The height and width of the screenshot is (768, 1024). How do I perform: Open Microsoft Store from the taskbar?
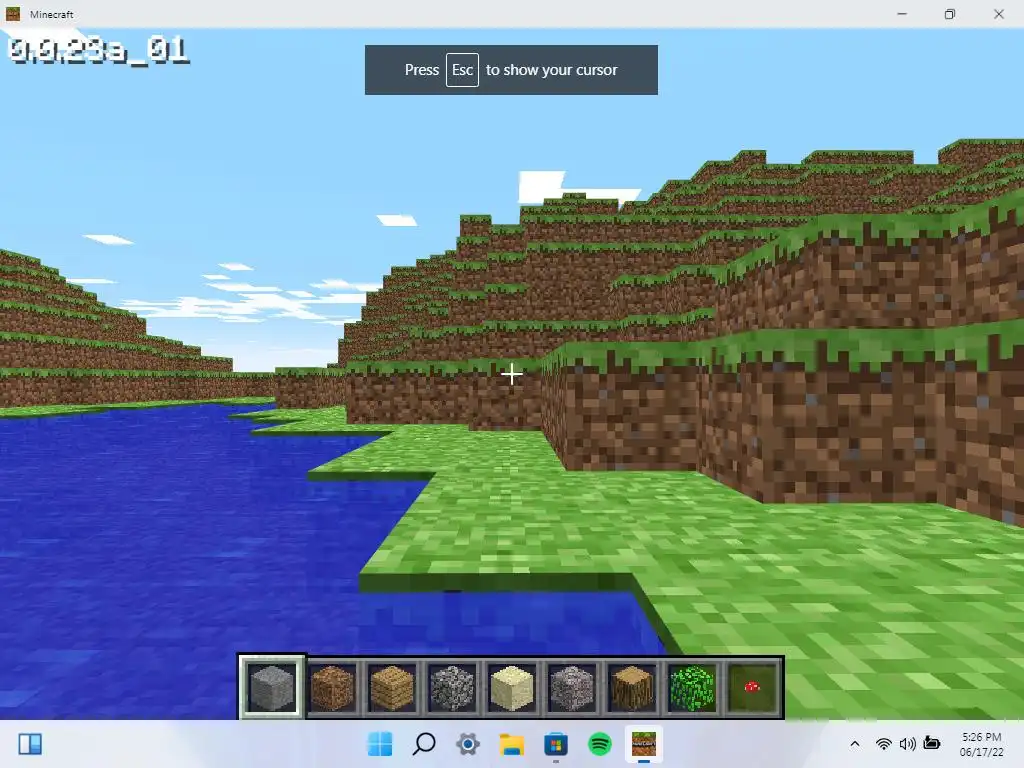(x=556, y=744)
